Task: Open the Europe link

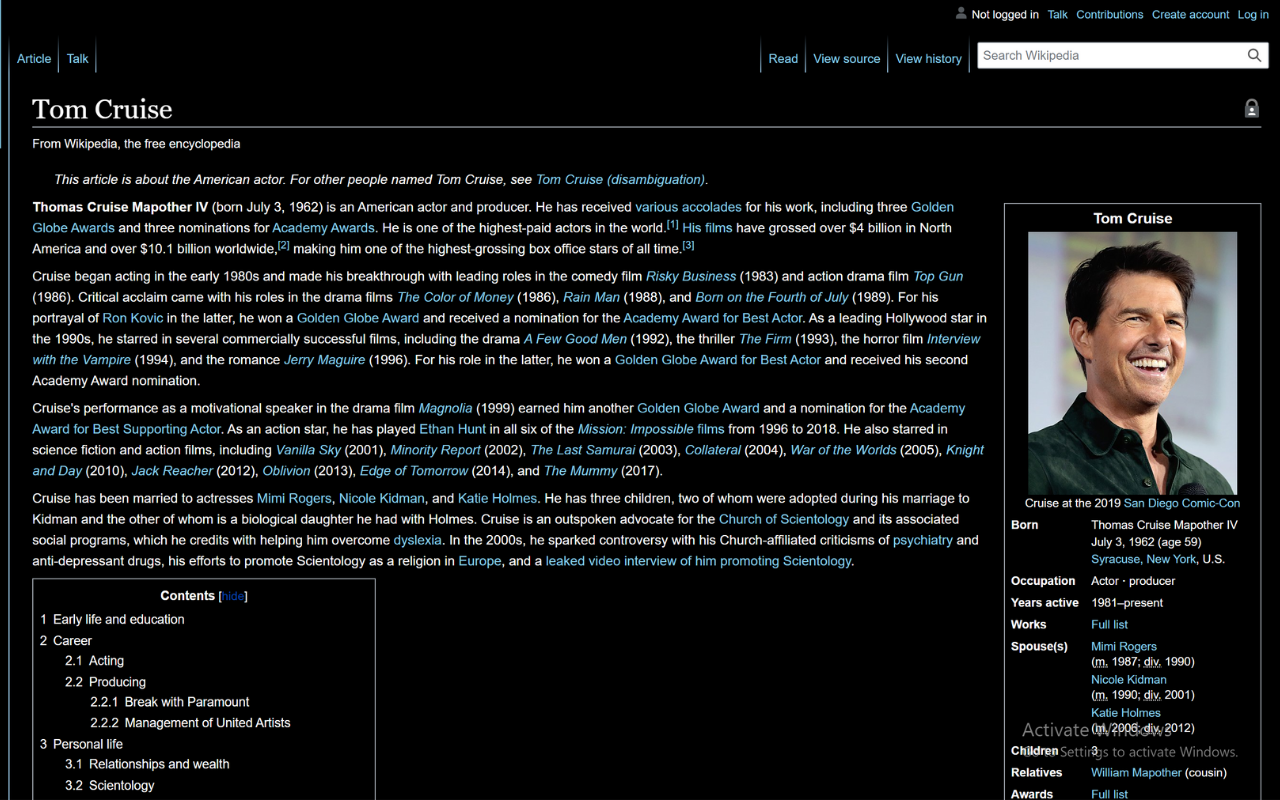Action: click(x=480, y=561)
